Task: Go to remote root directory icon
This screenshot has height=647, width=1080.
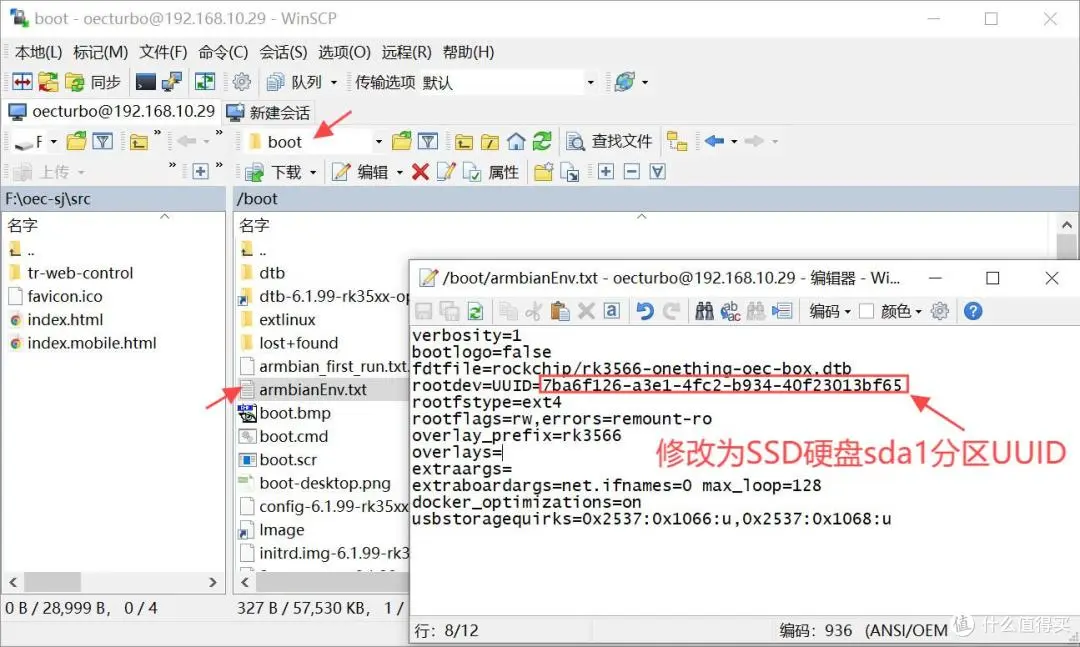Action: click(490, 141)
